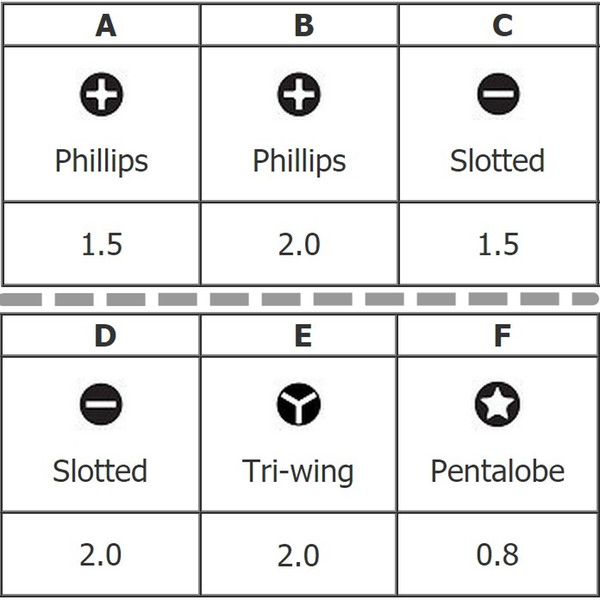
Task: Select column header A
Action: [106, 26]
